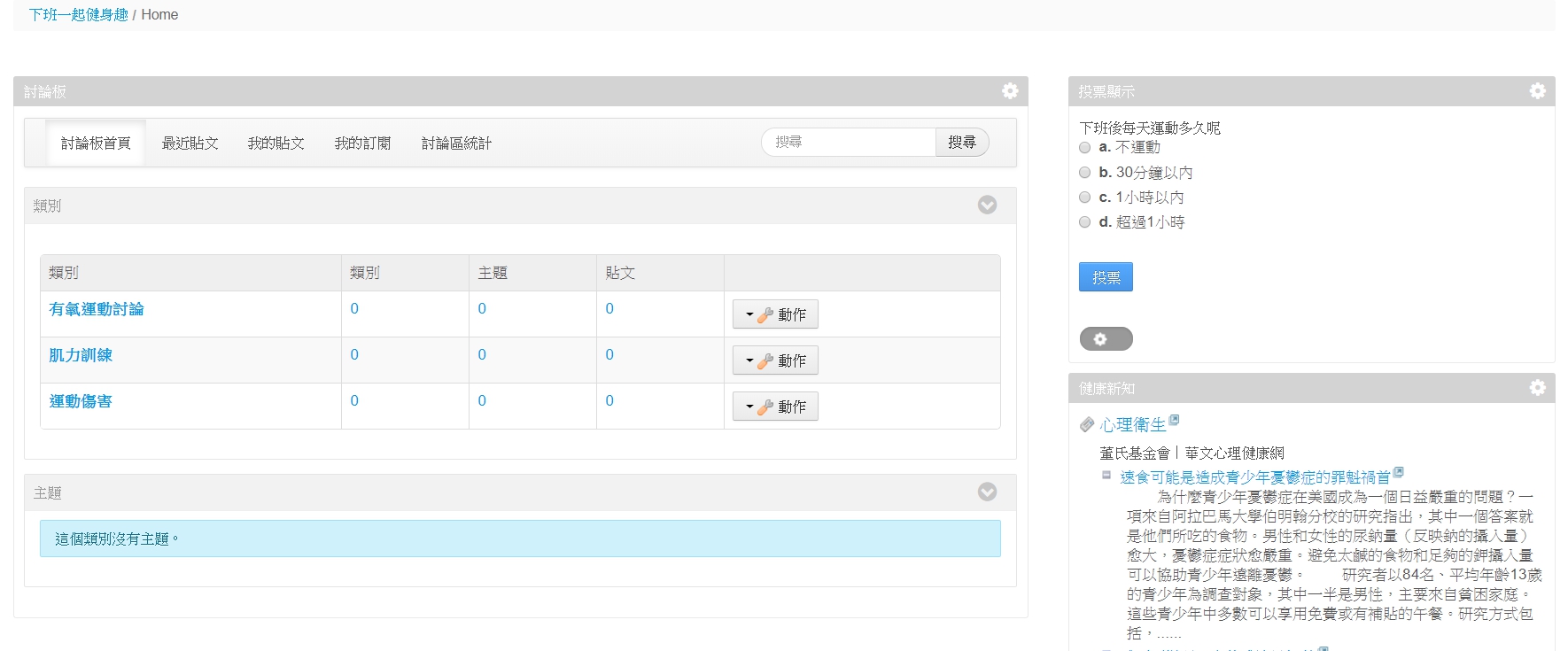Open 動作 dropdown for 運動傷害
Image resolution: width=1568 pixels, height=651 pixels.
tap(775, 407)
